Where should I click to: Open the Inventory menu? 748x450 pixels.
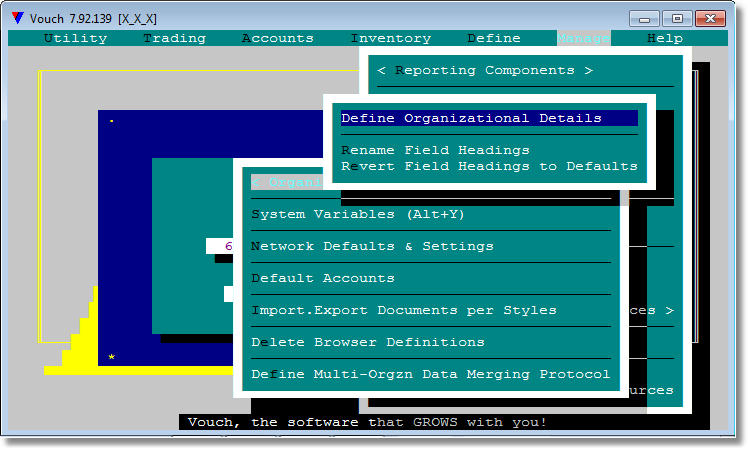click(x=391, y=38)
